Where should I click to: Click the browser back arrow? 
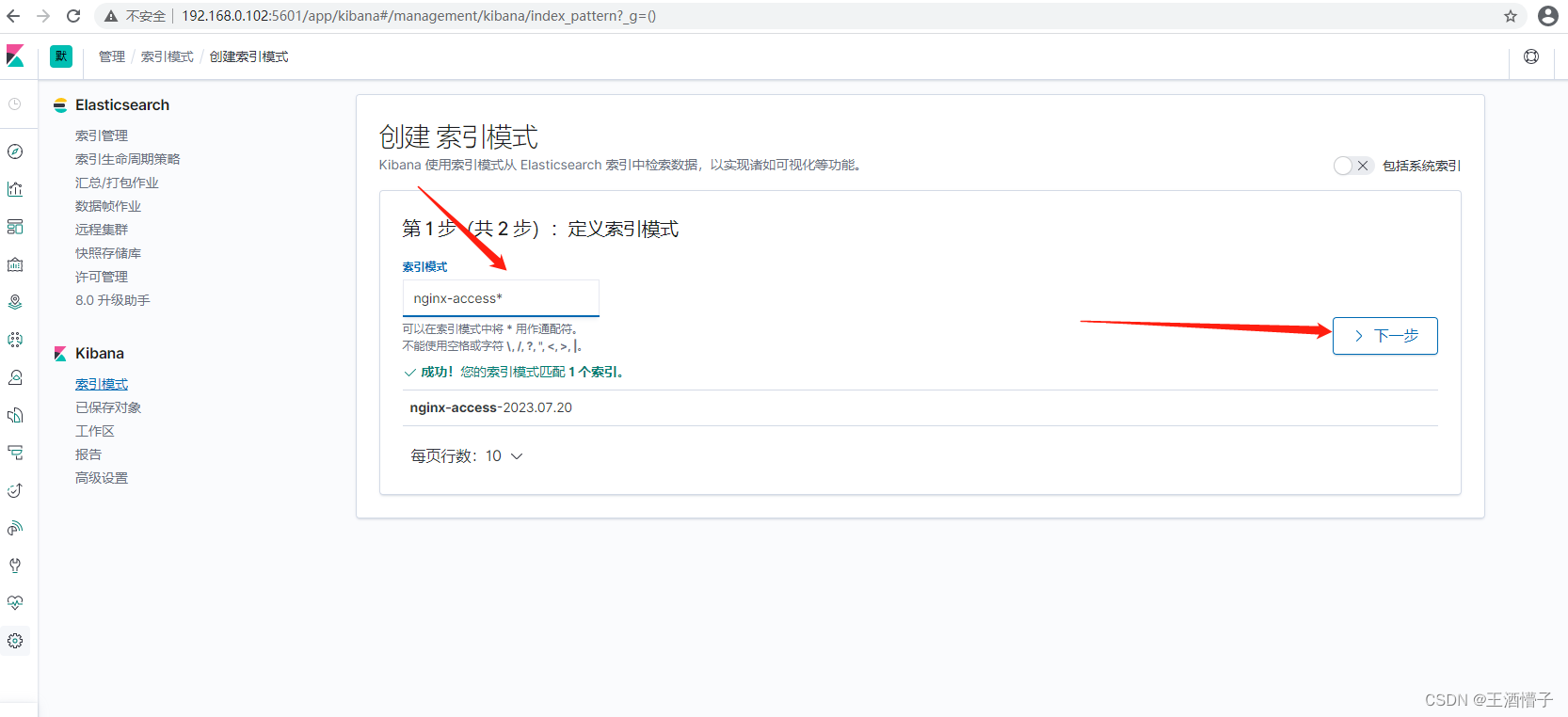13,16
